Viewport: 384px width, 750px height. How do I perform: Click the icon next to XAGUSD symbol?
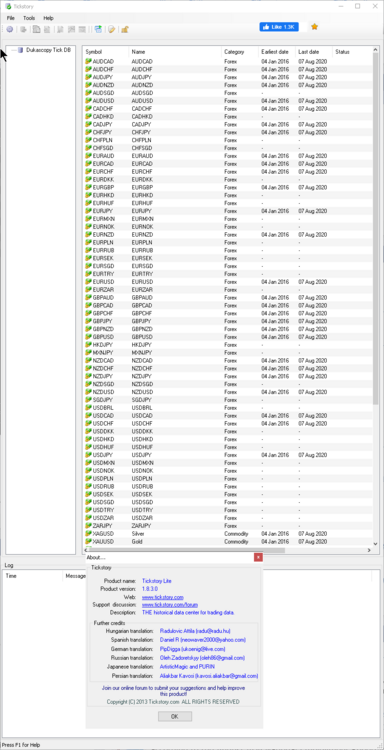88,533
